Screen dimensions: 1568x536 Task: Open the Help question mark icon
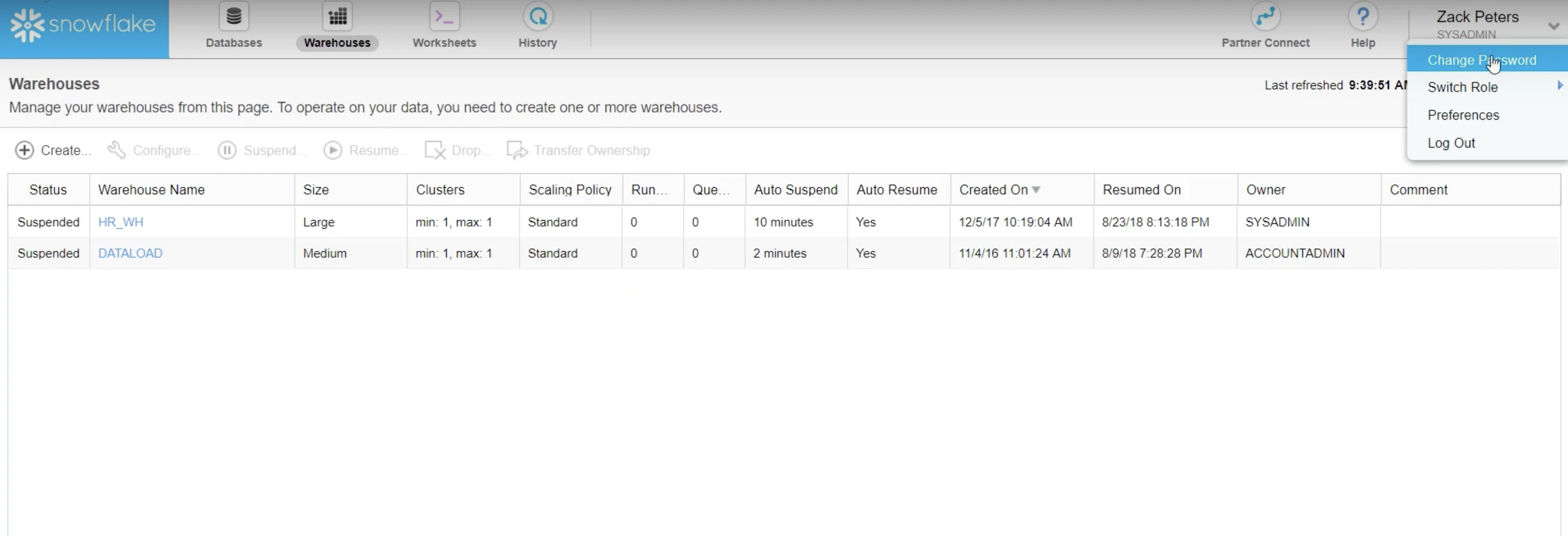[1363, 16]
